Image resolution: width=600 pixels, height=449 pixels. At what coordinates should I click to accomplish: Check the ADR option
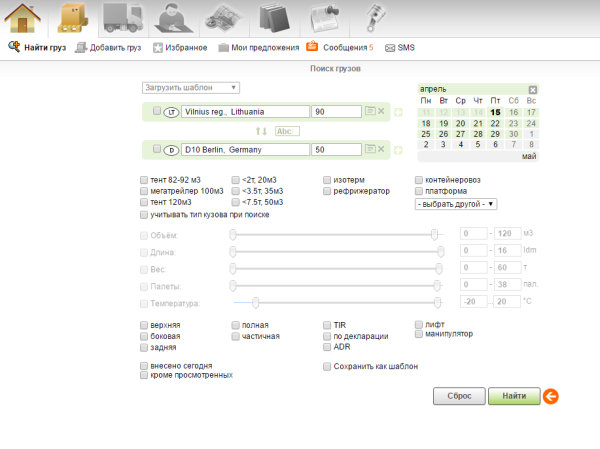pyautogui.click(x=327, y=347)
